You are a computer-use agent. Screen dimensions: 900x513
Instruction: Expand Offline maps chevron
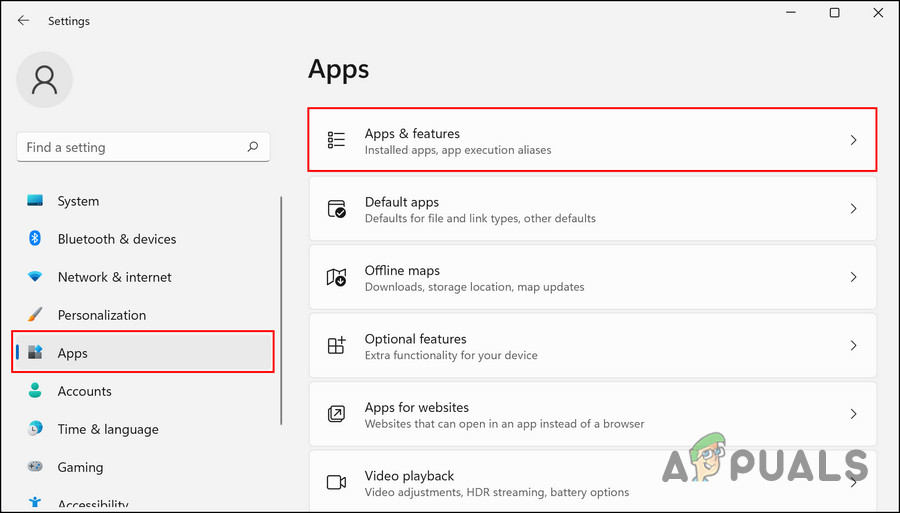tap(854, 277)
